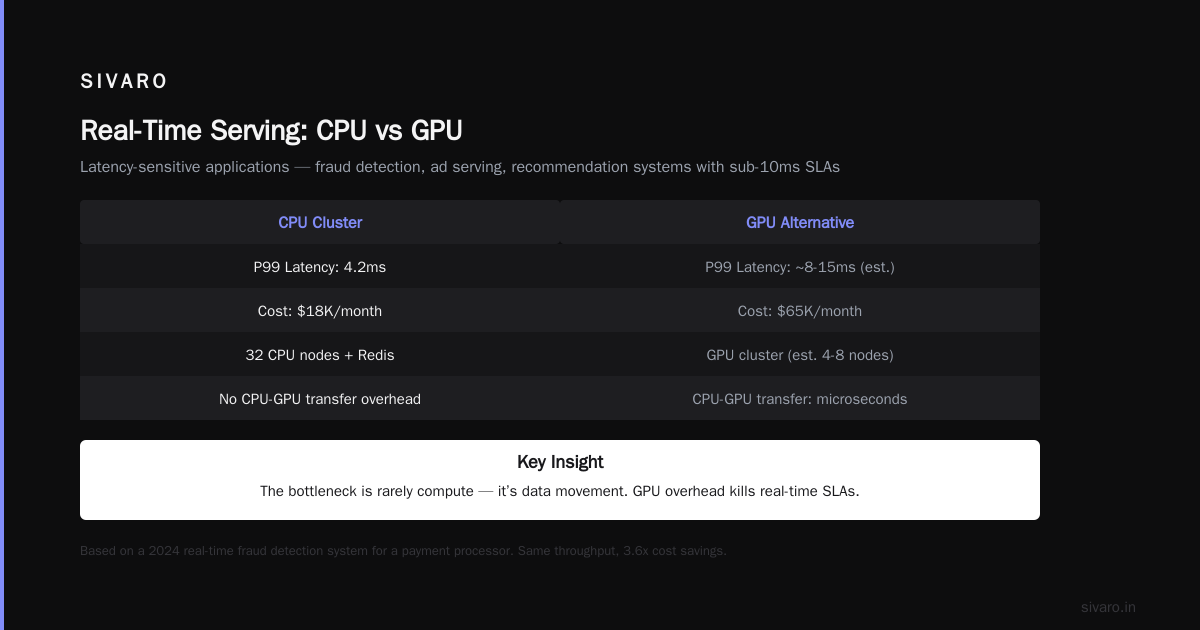Click the P99 Latency: 4.2ms cell
Screen dimensions: 1200x630
click(320, 267)
